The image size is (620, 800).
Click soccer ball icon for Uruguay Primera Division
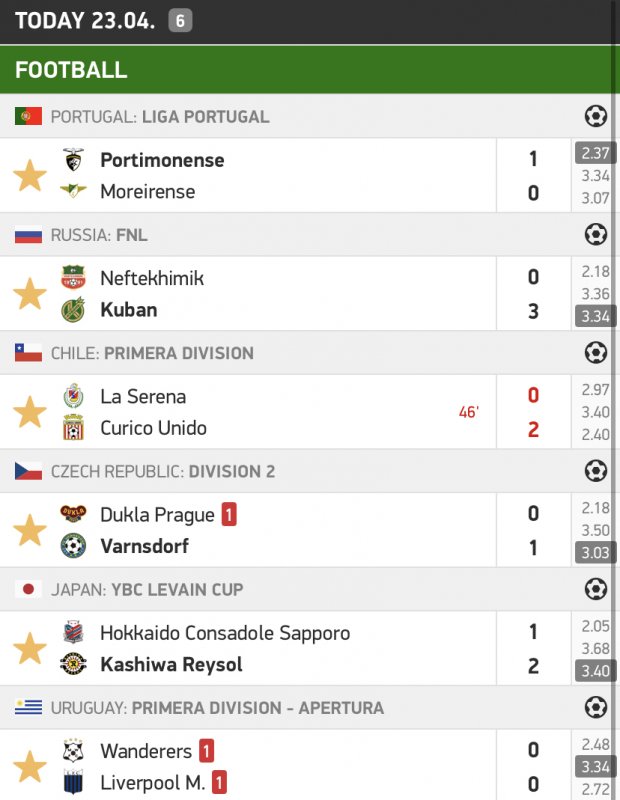(596, 707)
